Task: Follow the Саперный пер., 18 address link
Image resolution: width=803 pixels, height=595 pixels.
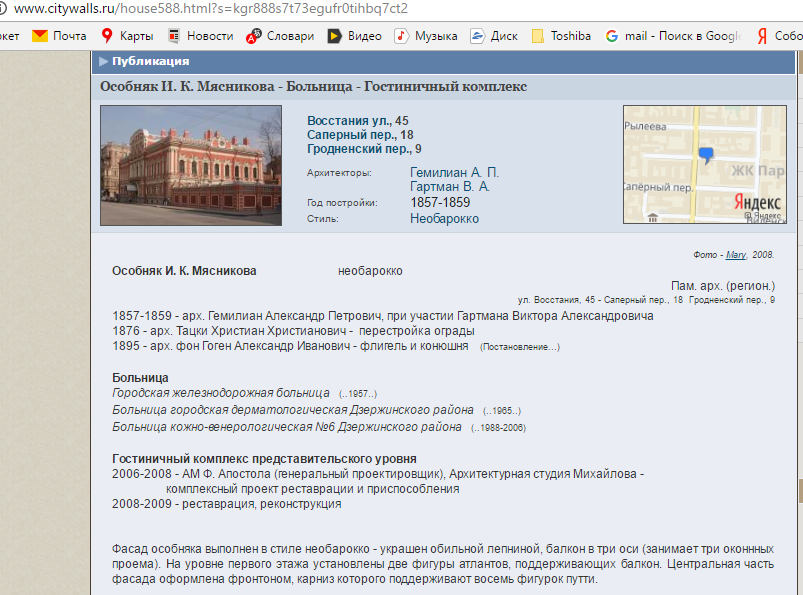Action: click(x=360, y=135)
